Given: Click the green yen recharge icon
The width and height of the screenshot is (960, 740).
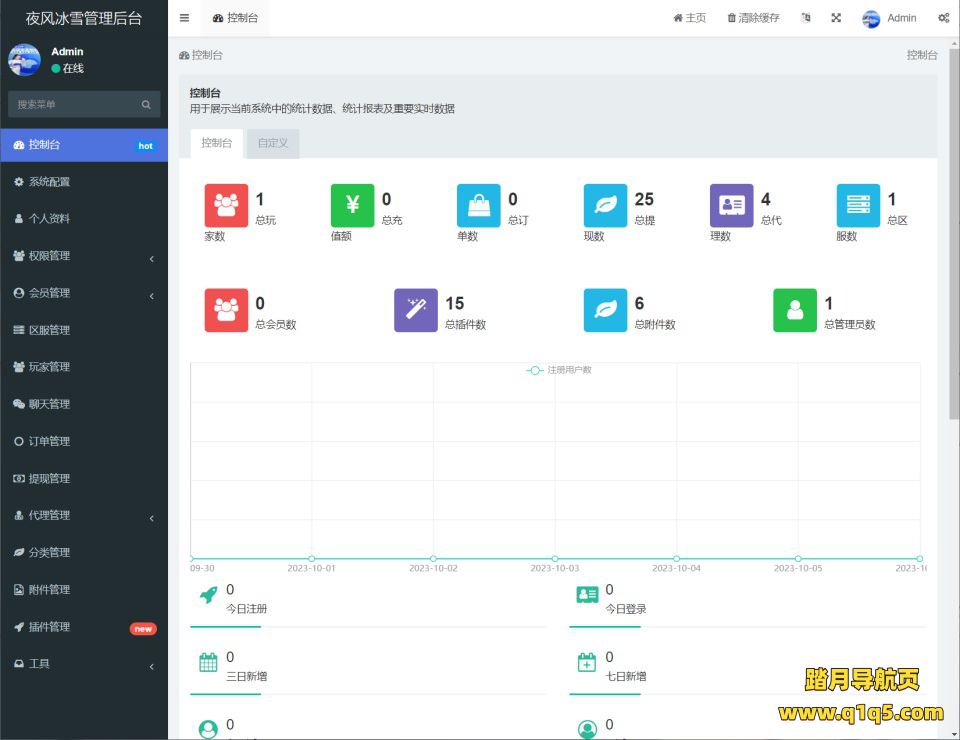Looking at the screenshot, I should pos(352,206).
